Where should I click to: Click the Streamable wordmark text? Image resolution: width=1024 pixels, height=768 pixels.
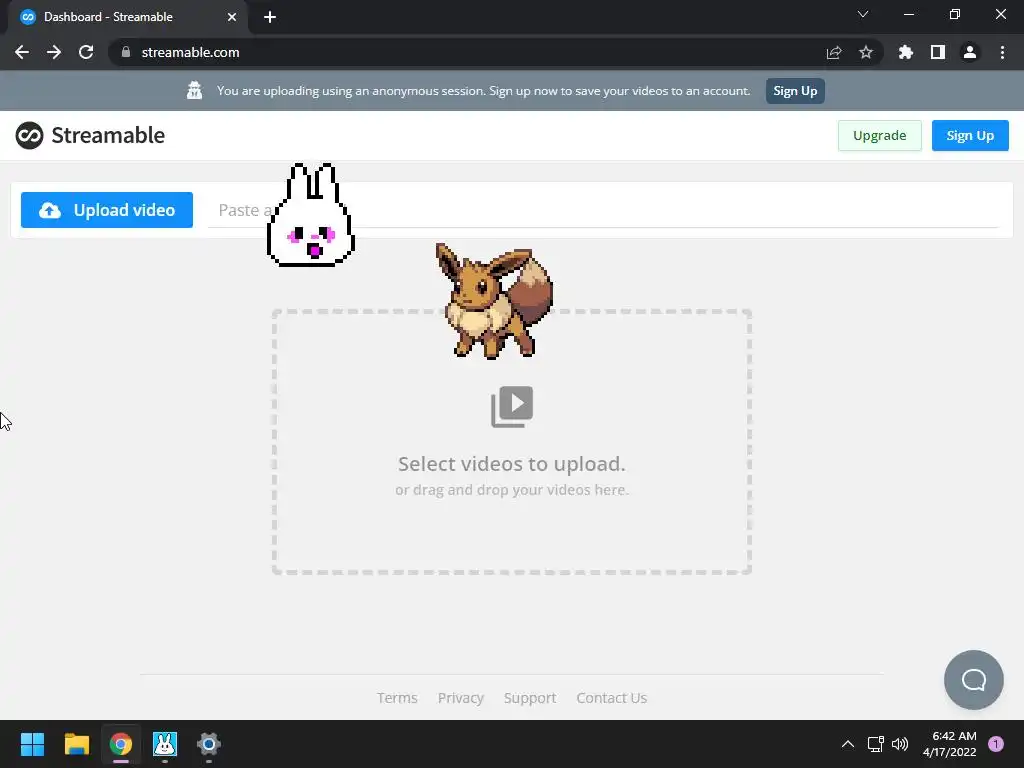tap(108, 135)
